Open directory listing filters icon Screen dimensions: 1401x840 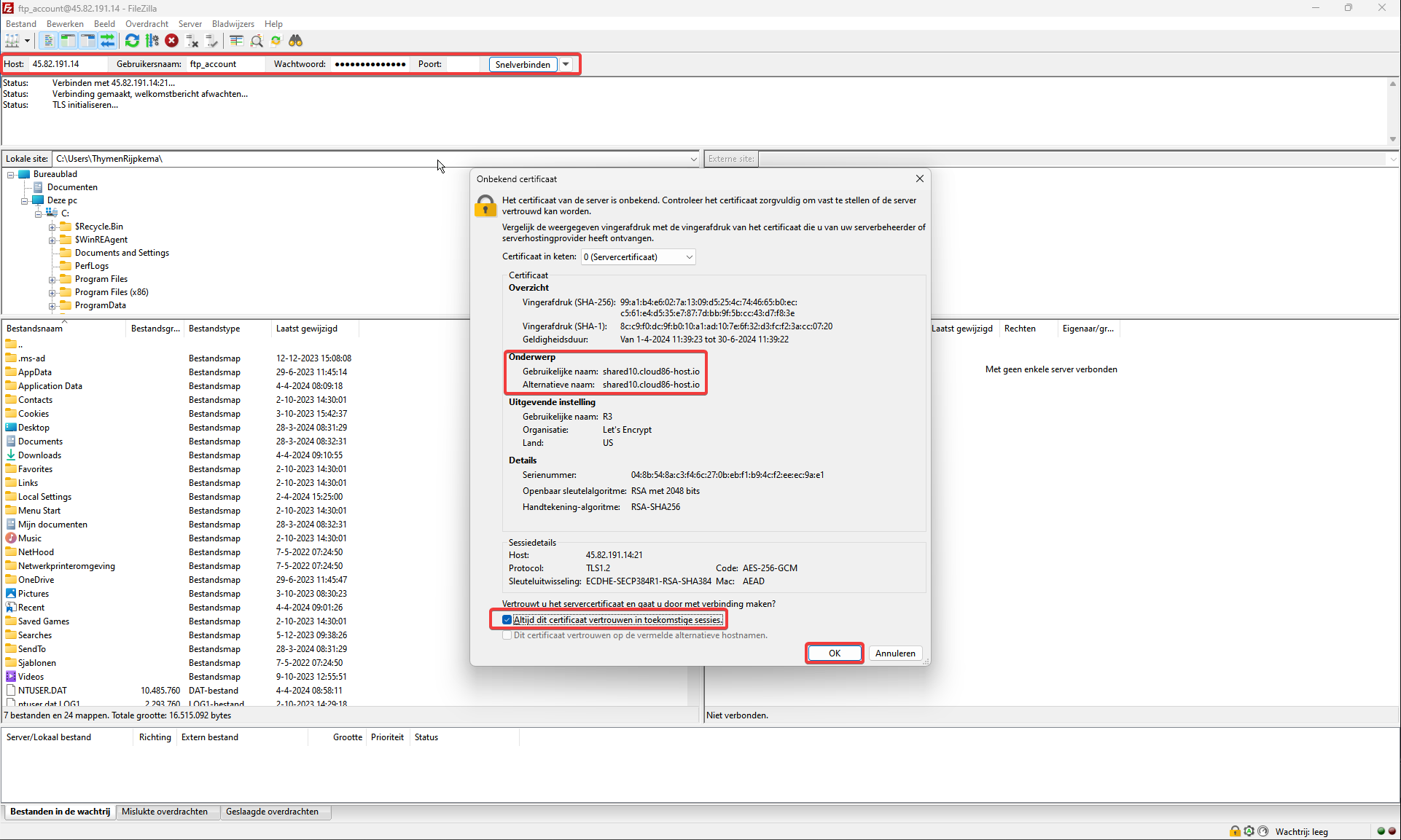pyautogui.click(x=236, y=41)
